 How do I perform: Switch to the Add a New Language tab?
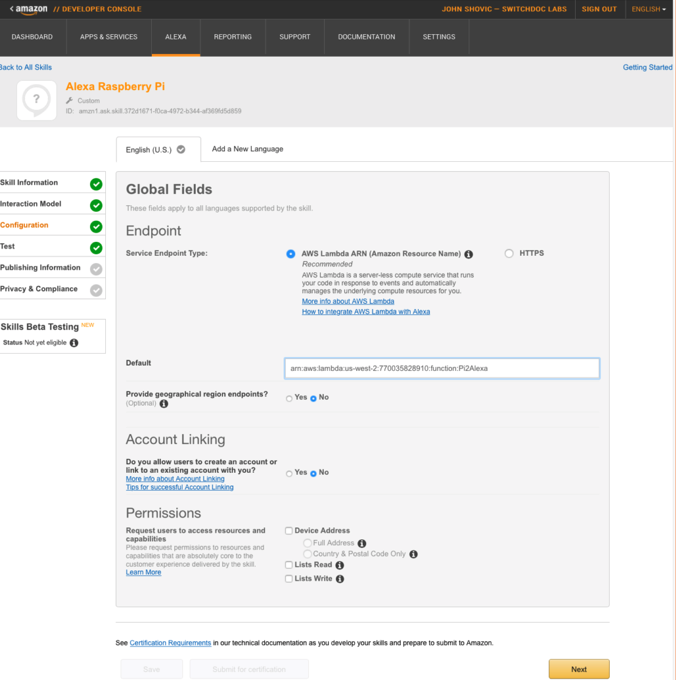coord(247,149)
